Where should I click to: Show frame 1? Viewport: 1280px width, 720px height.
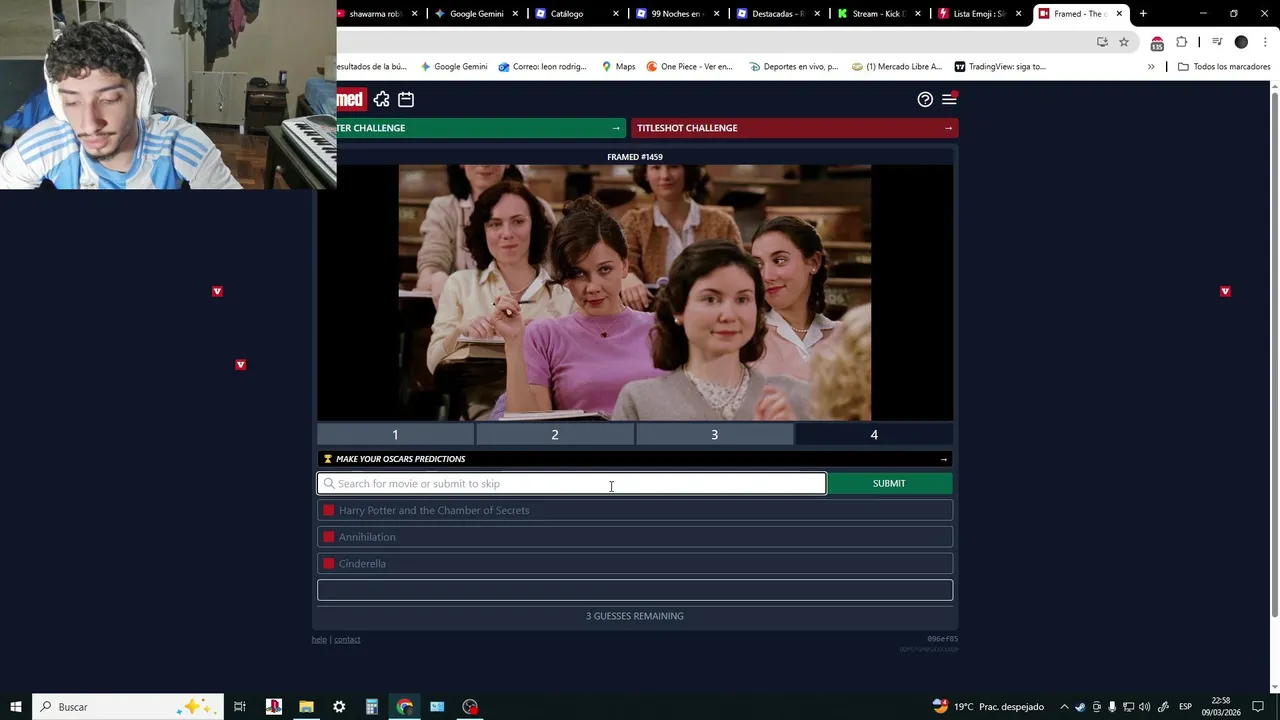395,435
